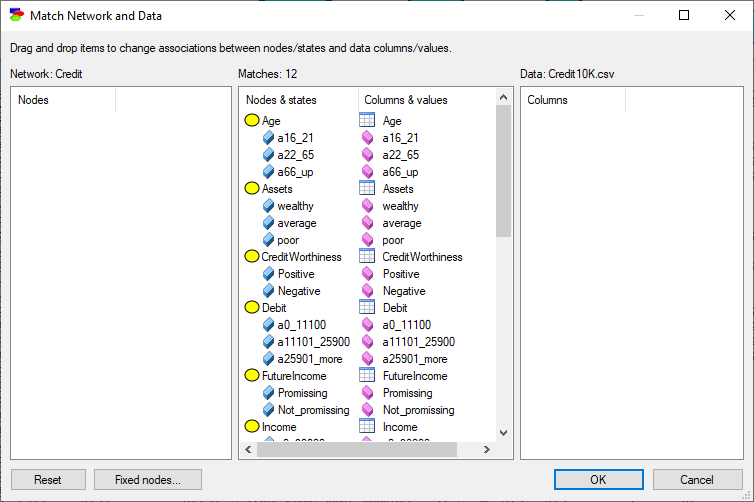Select the Promissing value in data columns
This screenshot has width=754, height=502.
point(408,393)
